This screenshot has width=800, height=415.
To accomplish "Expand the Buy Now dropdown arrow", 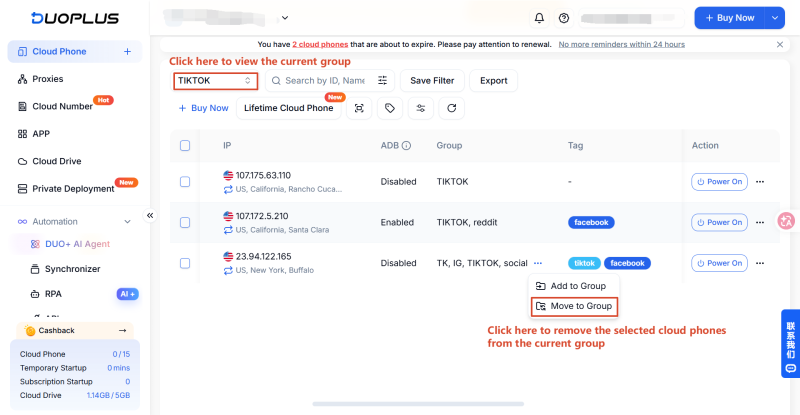I will pos(774,18).
